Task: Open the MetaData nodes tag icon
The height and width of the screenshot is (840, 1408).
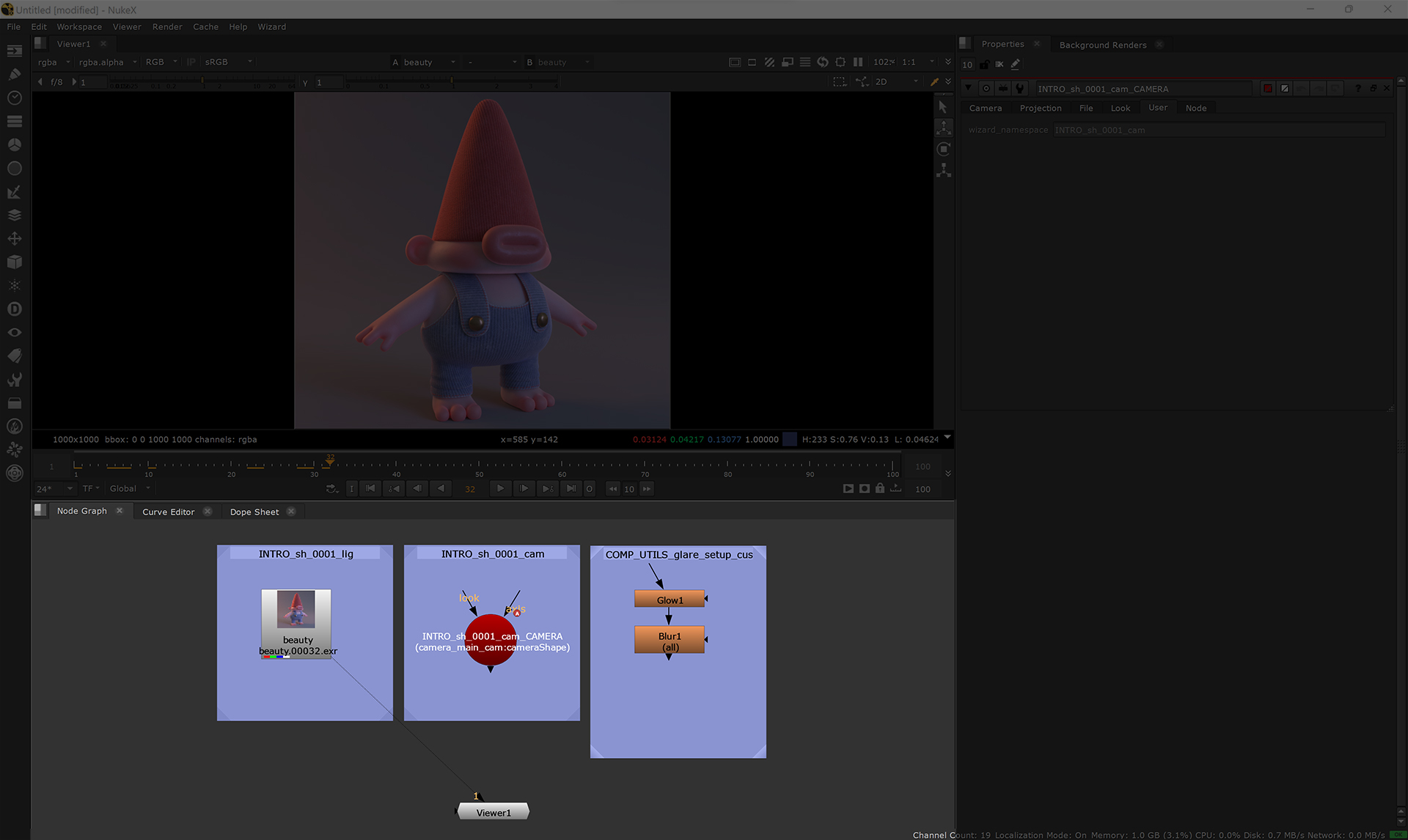Action: (14, 355)
